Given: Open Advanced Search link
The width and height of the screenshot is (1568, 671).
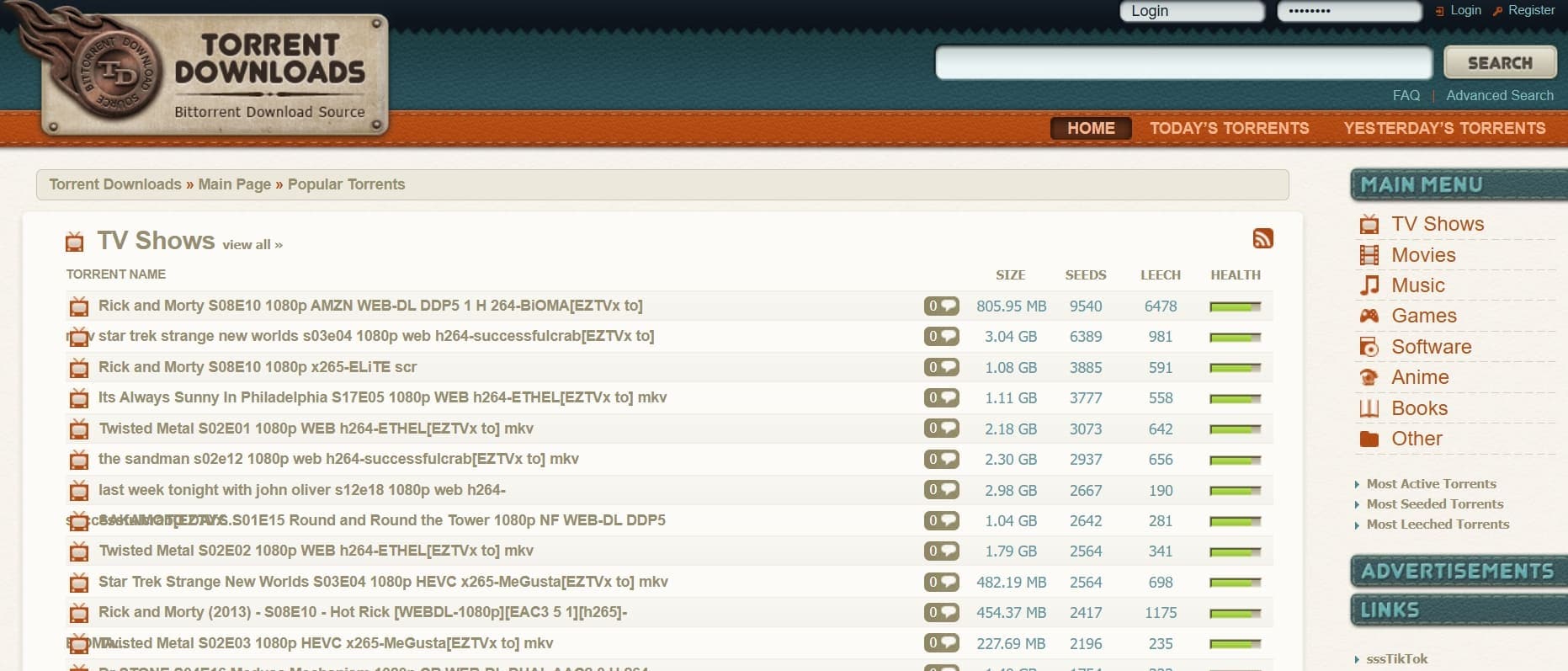Looking at the screenshot, I should pyautogui.click(x=1500, y=95).
